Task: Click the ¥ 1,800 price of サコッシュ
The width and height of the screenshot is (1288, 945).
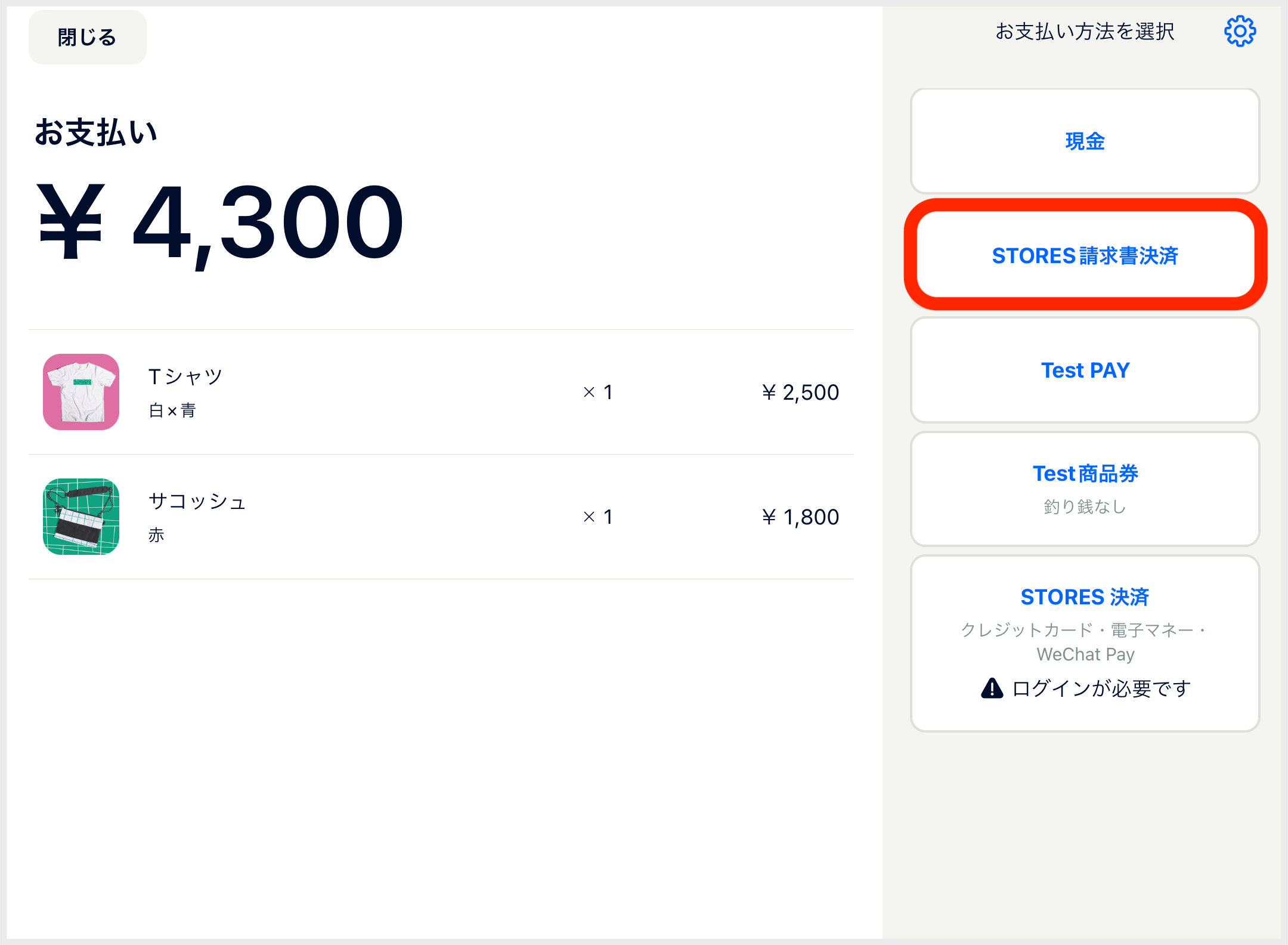Action: pos(800,517)
